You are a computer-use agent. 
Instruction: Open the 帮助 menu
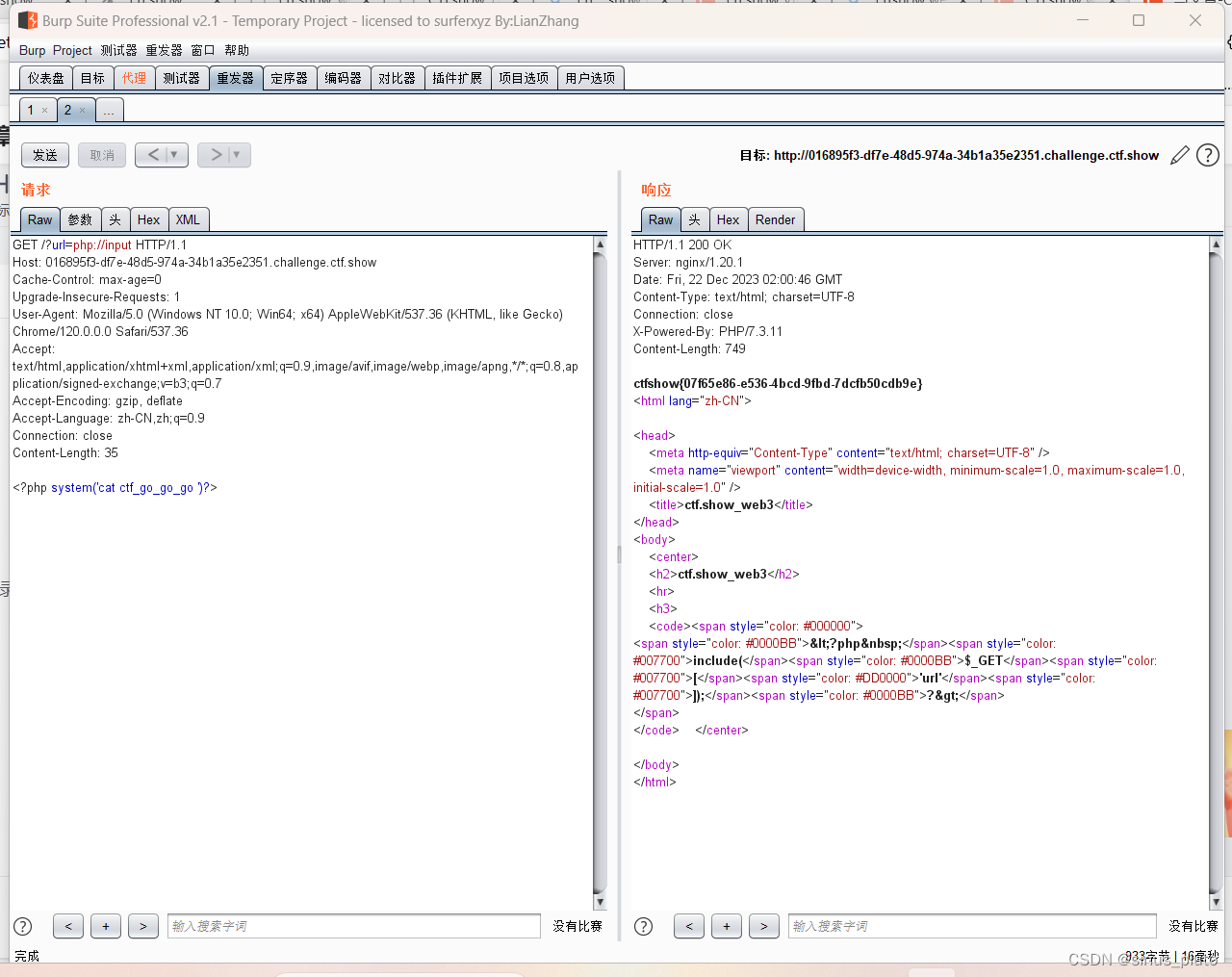coord(237,50)
